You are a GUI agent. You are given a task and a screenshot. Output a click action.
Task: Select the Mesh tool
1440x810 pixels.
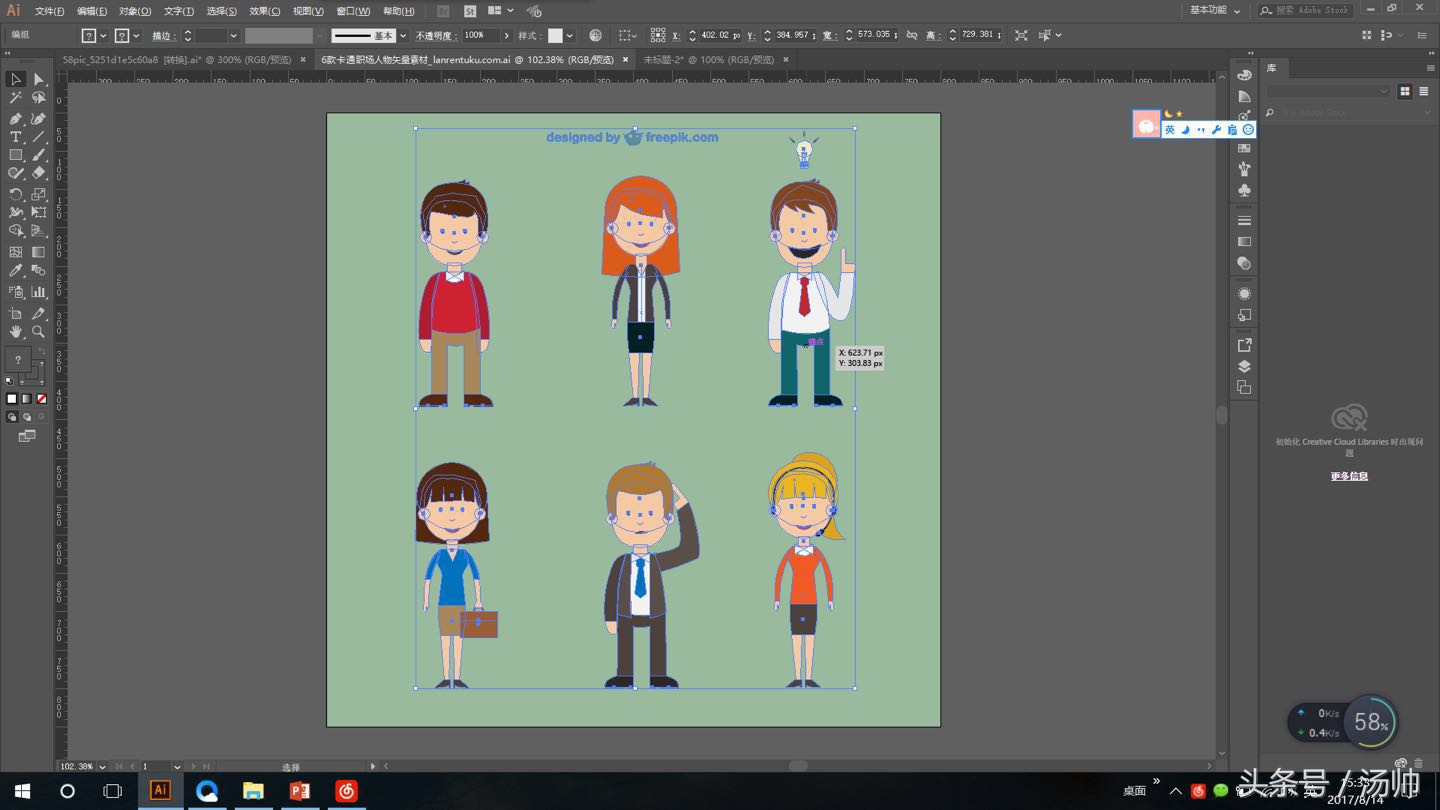click(16, 252)
